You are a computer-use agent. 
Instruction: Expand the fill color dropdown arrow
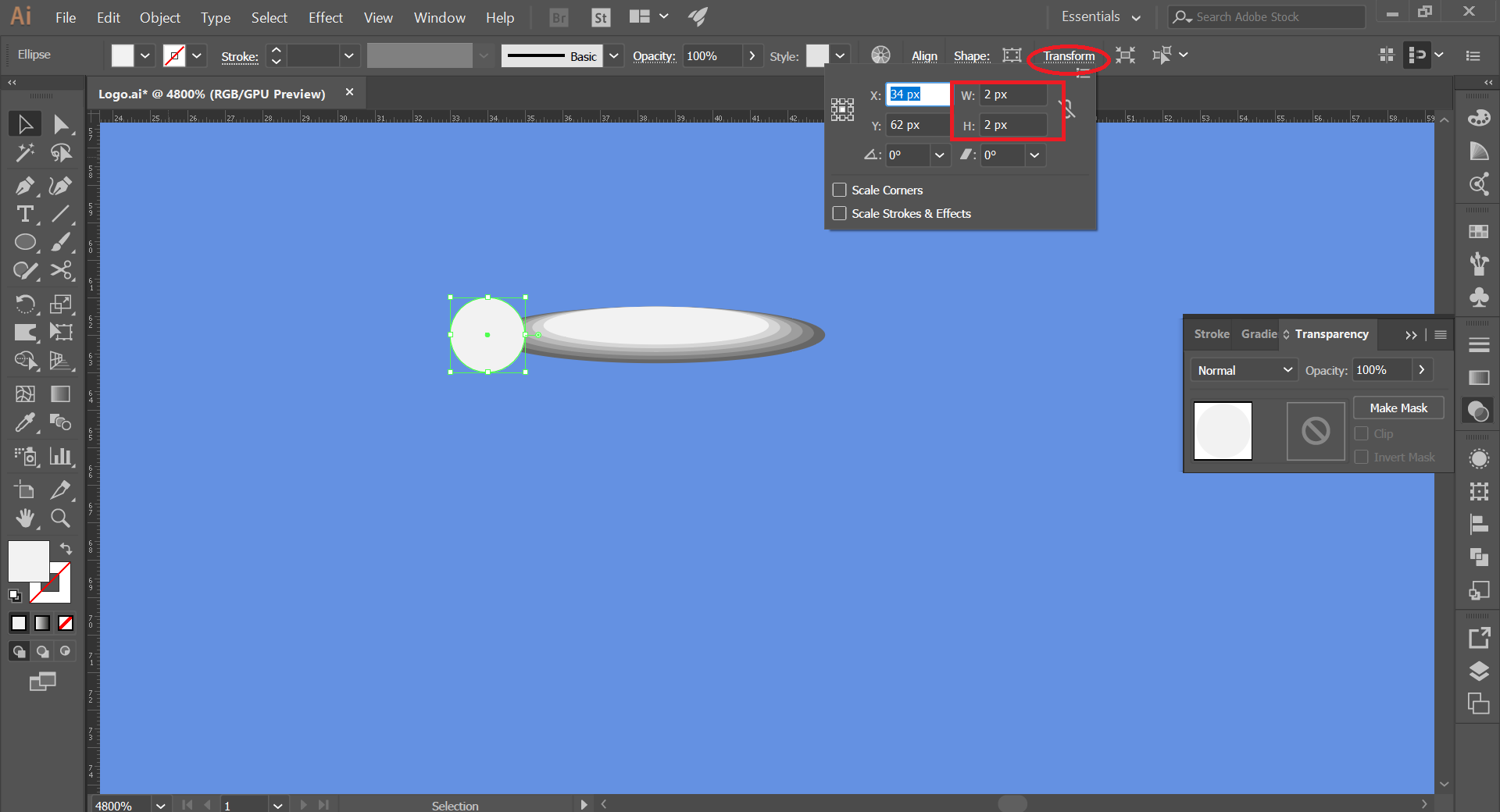coord(145,55)
